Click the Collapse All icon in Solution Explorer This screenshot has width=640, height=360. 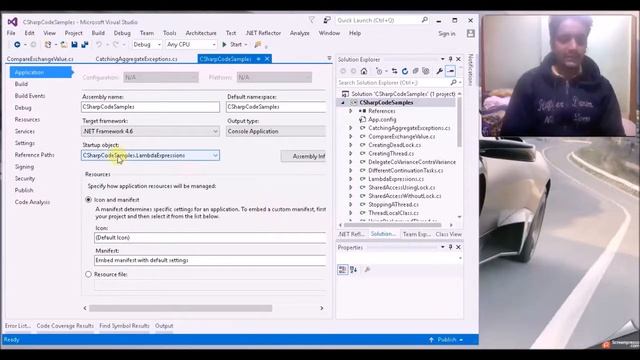point(416,71)
